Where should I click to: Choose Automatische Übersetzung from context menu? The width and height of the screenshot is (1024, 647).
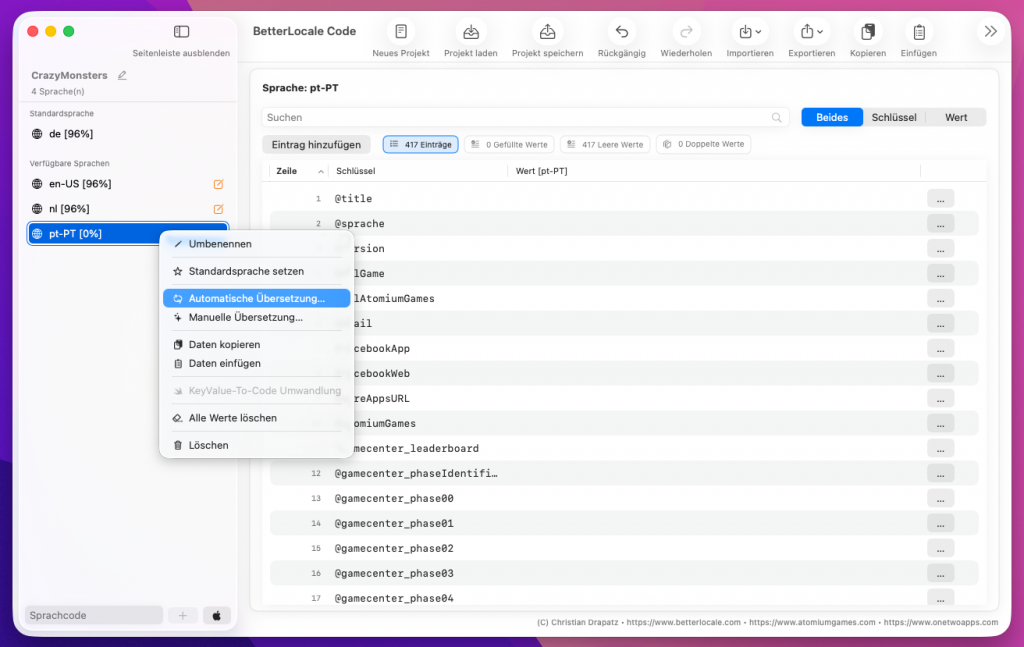(x=256, y=298)
